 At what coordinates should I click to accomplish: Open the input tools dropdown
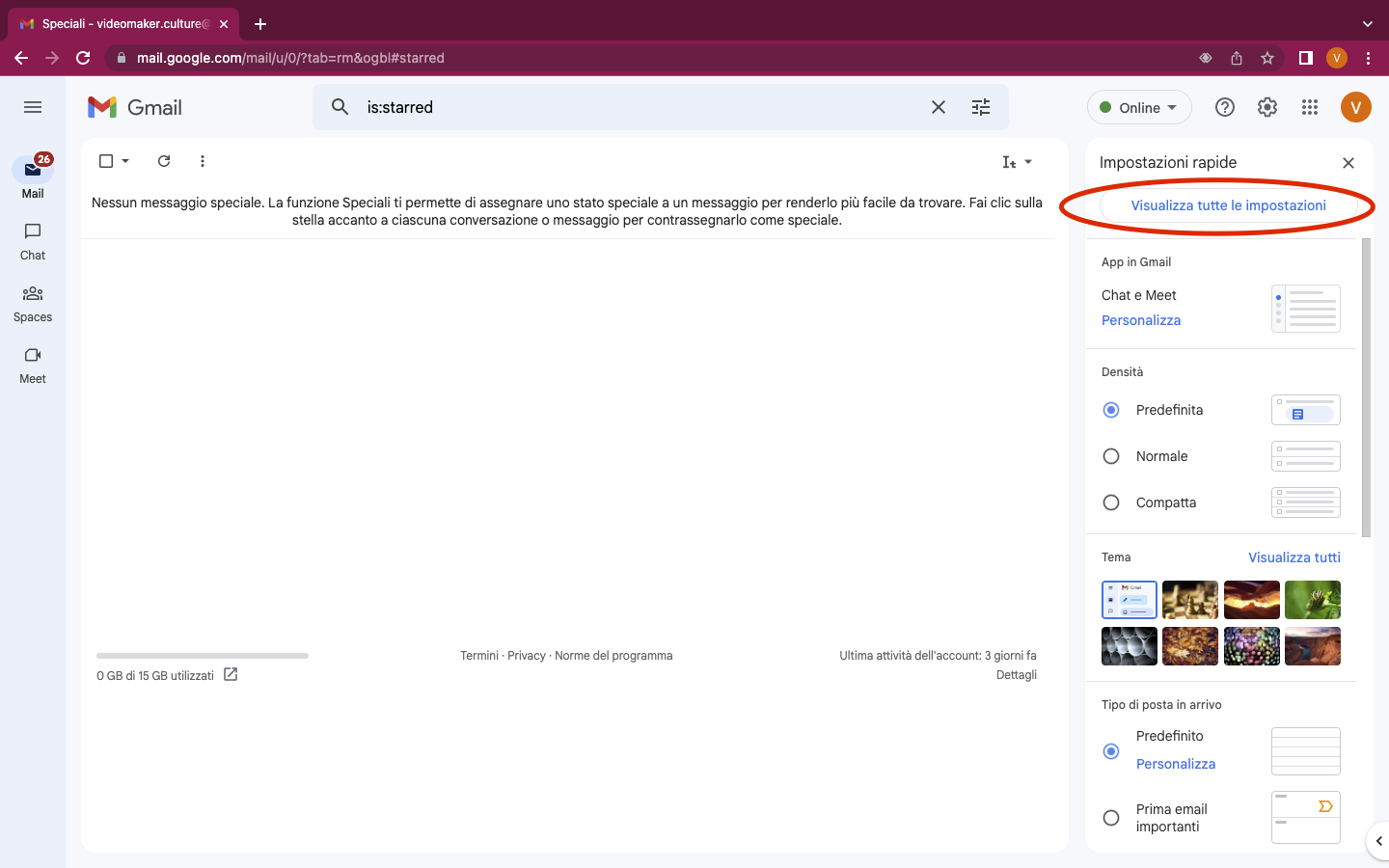(x=1018, y=162)
